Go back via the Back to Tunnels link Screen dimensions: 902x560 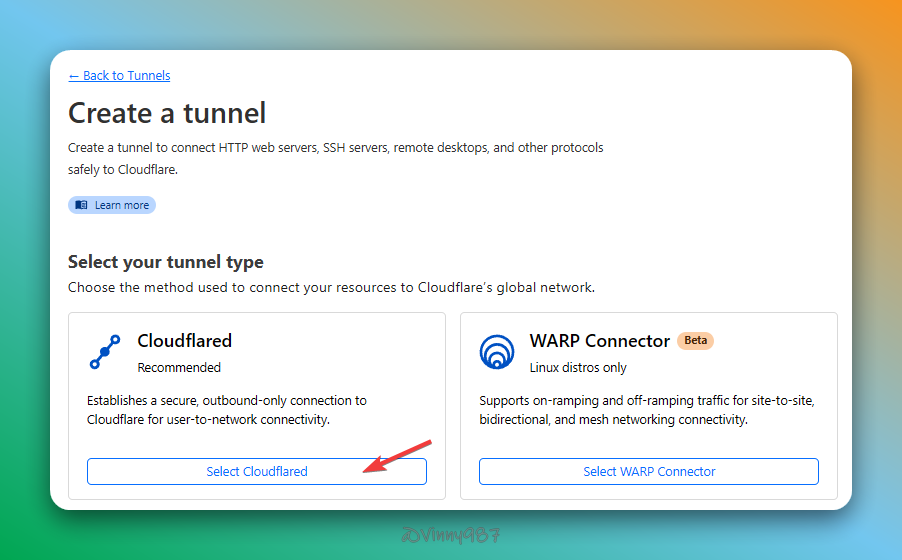tap(119, 76)
